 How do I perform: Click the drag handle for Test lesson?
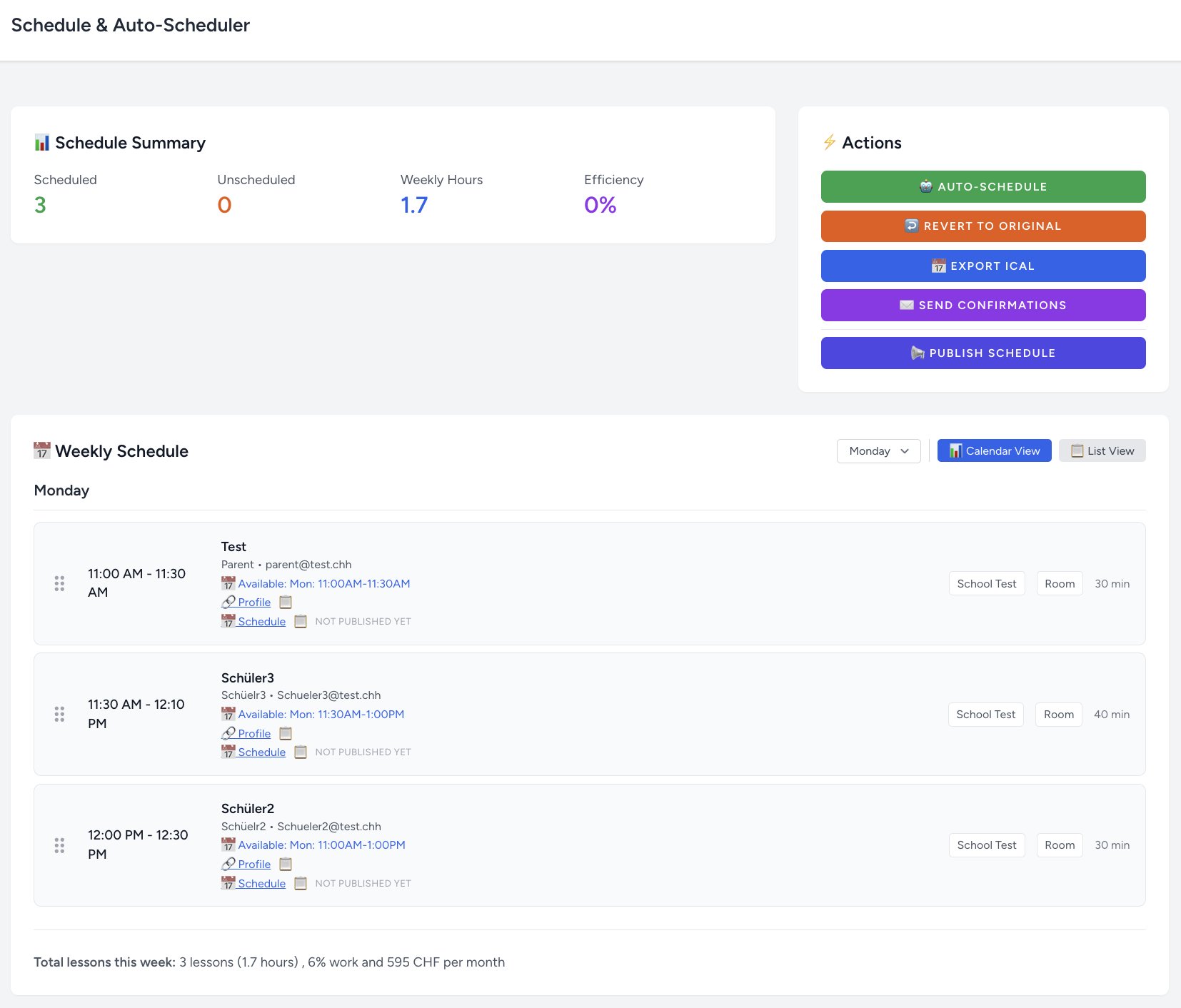60,583
